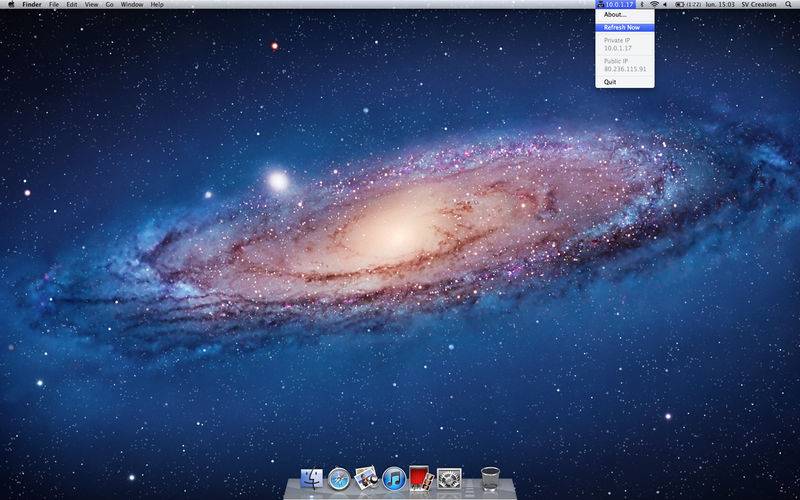Open the SV Creation user menu
Image resolution: width=800 pixels, height=500 pixels.
click(x=759, y=5)
